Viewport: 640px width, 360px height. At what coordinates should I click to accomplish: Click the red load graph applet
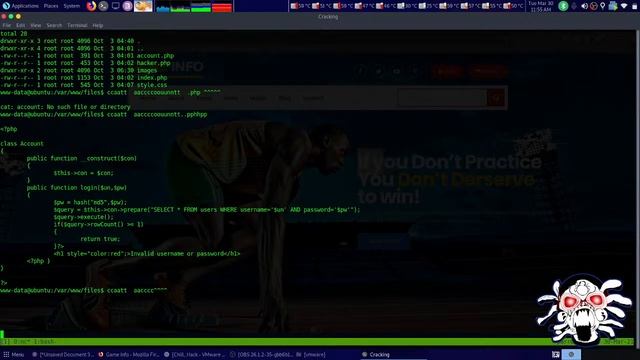coord(222,6)
